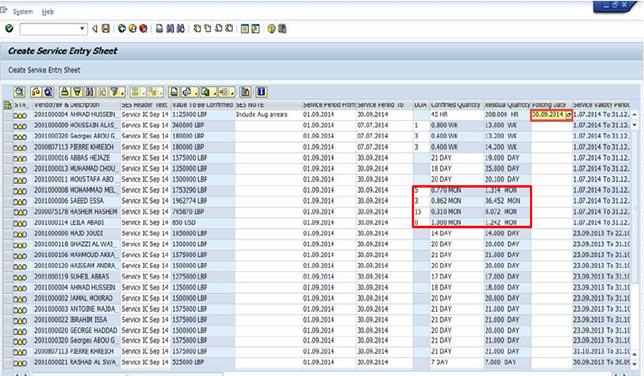Click status traffic light for AHMAD HUSSEIN first row
The image size is (644, 376).
pos(20,116)
